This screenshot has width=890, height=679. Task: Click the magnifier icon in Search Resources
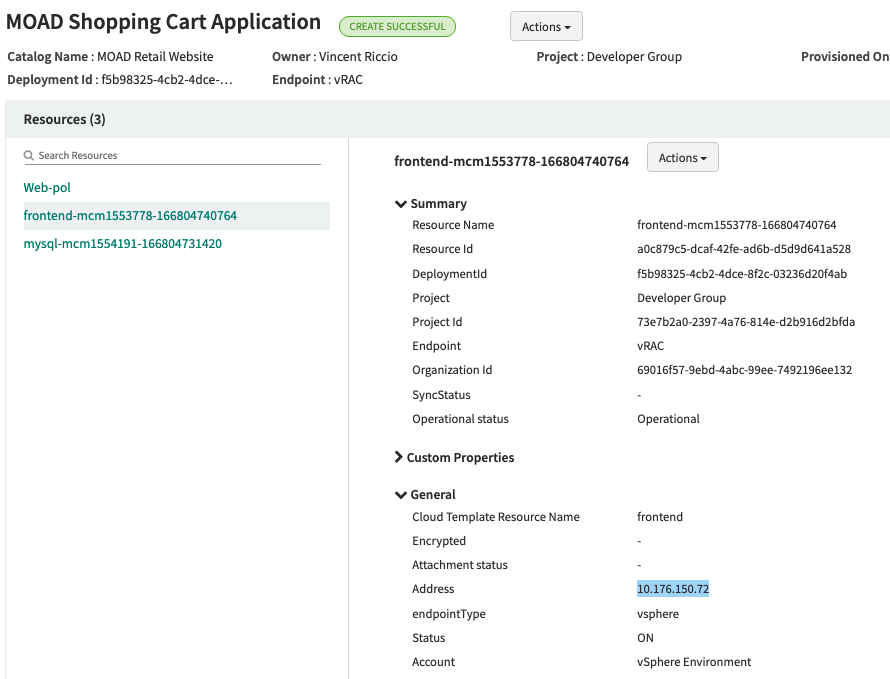[x=29, y=156]
